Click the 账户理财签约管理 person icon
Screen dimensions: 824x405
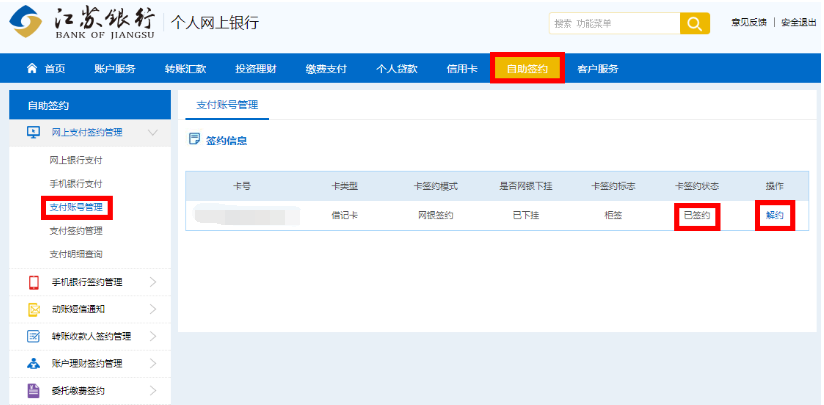(x=33, y=363)
